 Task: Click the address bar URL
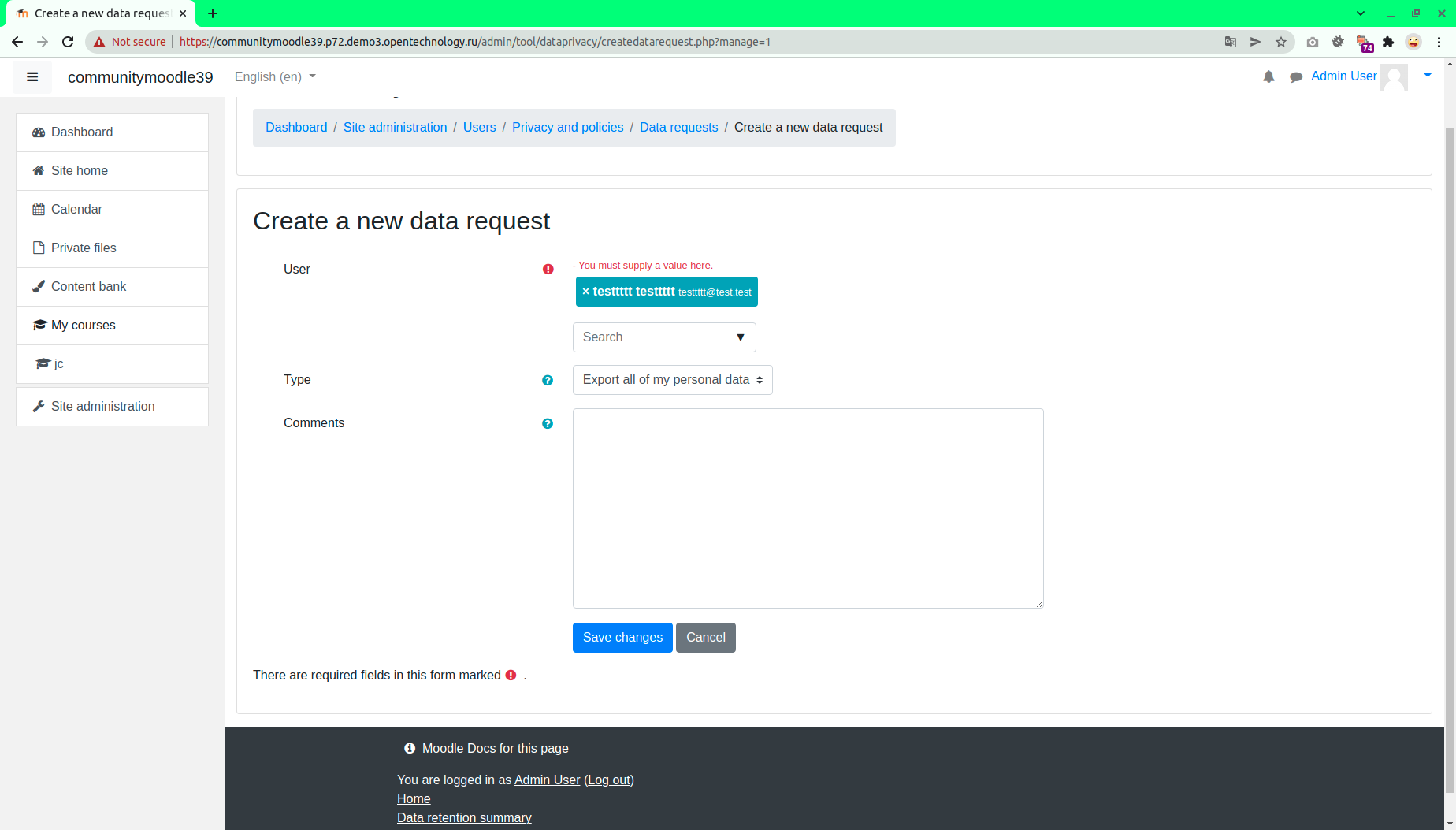[x=475, y=42]
